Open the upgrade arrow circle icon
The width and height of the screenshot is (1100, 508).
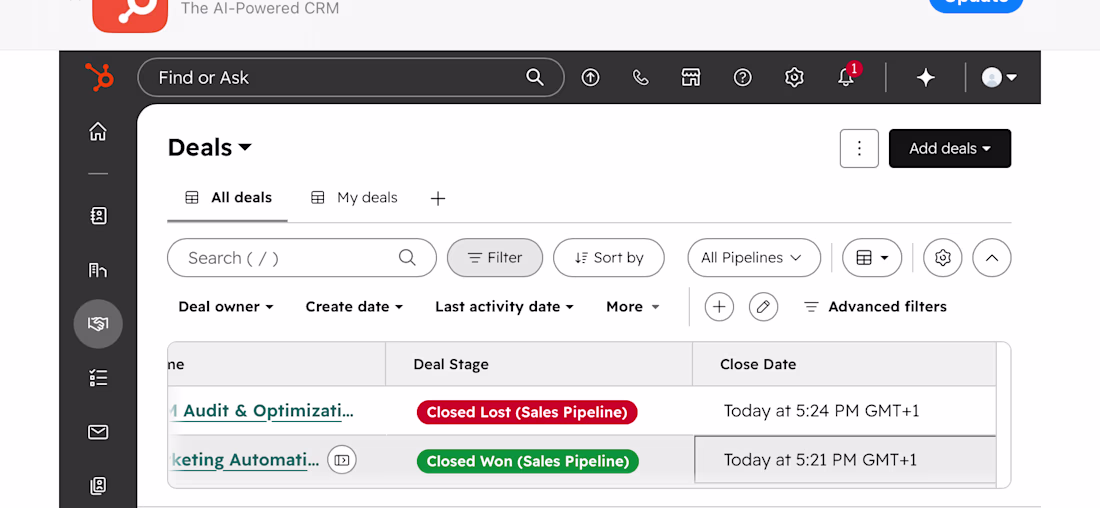591,77
